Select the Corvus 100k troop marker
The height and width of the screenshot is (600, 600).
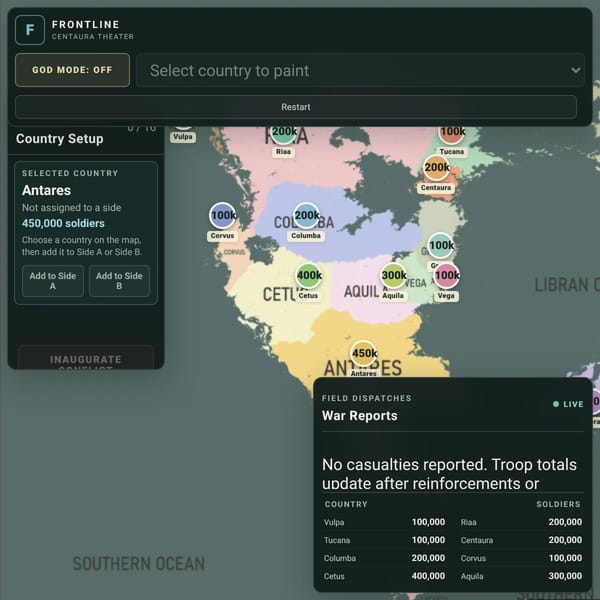click(223, 215)
